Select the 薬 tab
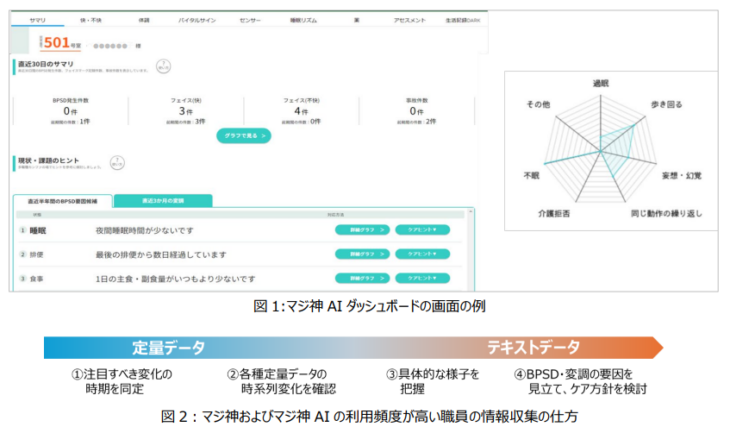The height and width of the screenshot is (433, 730). click(357, 20)
